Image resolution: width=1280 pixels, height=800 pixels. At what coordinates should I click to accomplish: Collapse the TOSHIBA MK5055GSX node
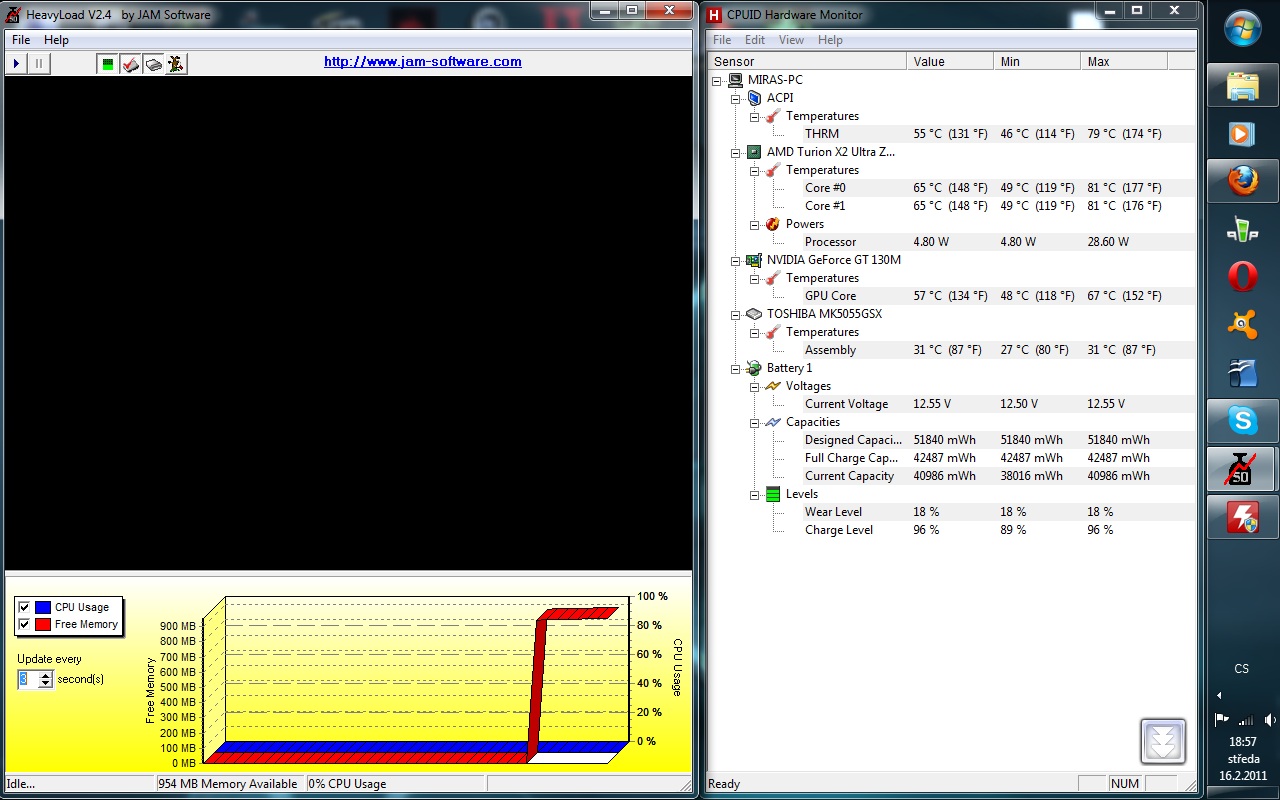click(736, 314)
